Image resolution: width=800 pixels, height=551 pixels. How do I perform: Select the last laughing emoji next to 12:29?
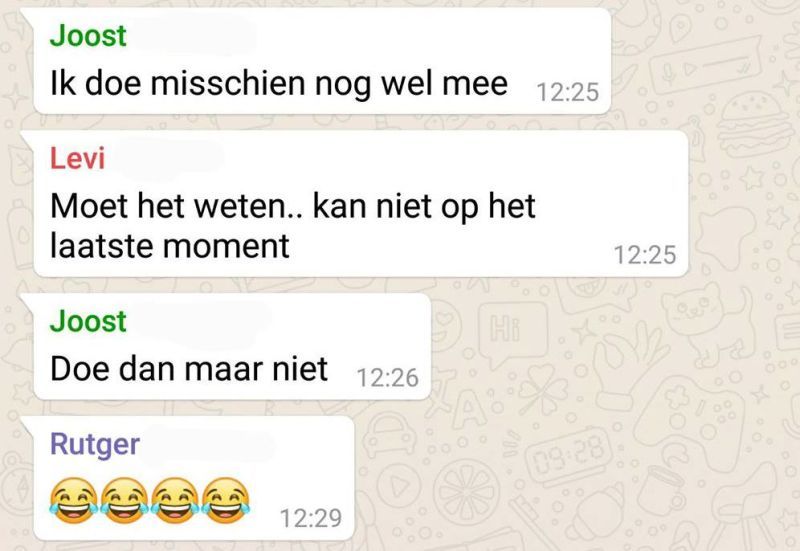click(226, 500)
